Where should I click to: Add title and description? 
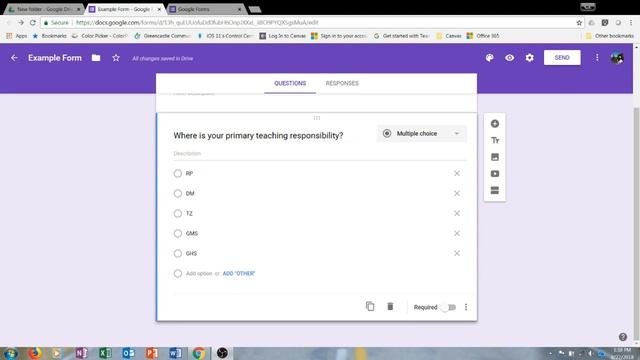pyautogui.click(x=495, y=140)
